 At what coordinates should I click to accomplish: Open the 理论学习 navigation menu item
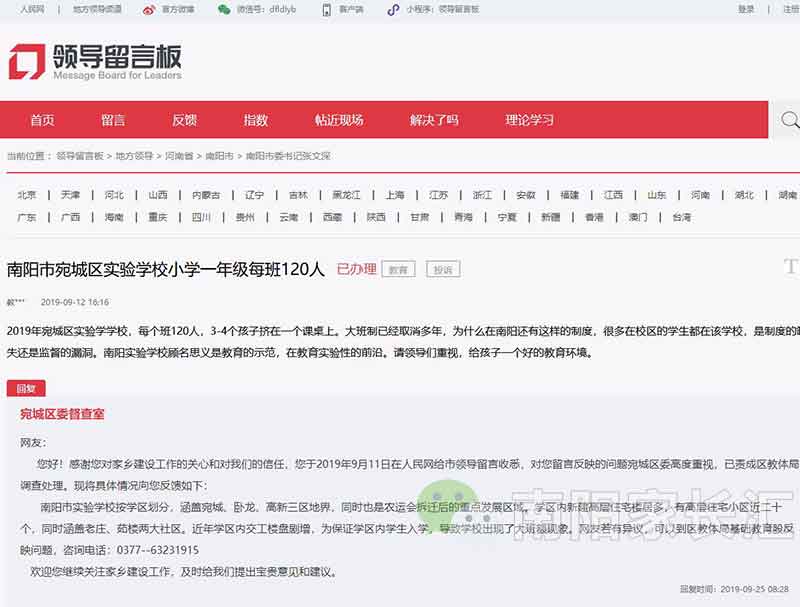pos(531,119)
